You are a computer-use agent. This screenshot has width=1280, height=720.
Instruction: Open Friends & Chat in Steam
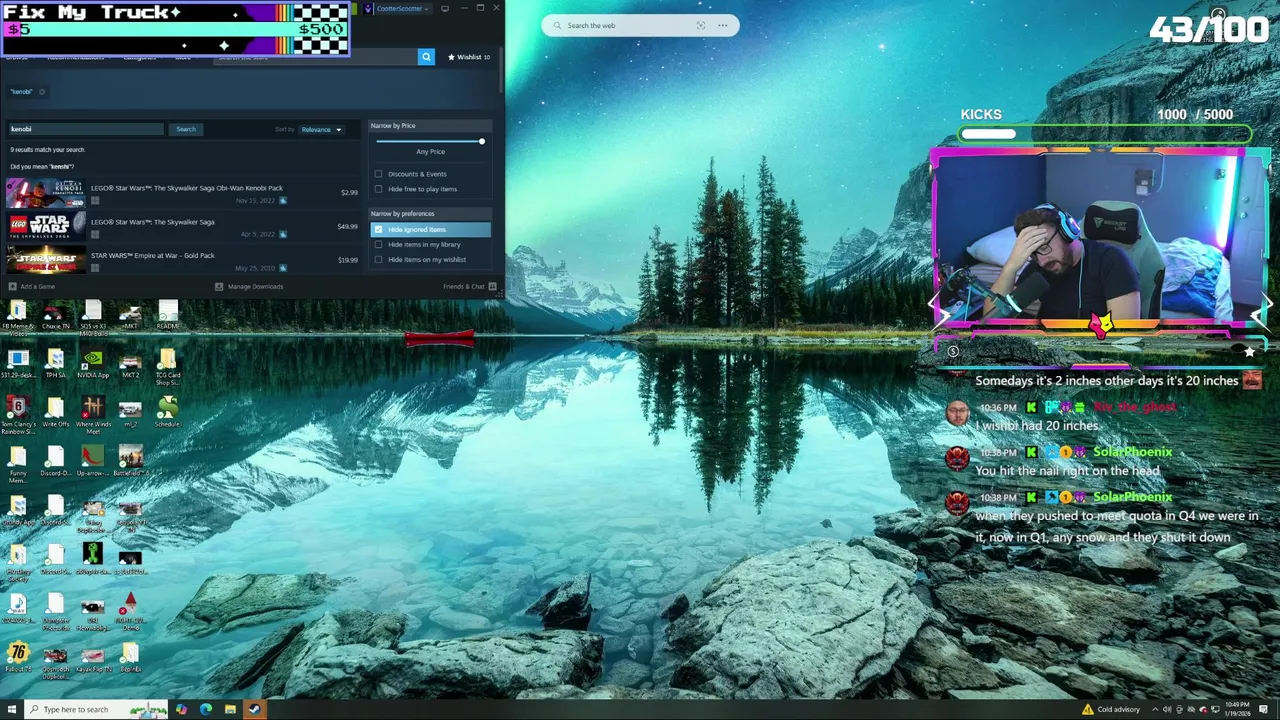[470, 287]
